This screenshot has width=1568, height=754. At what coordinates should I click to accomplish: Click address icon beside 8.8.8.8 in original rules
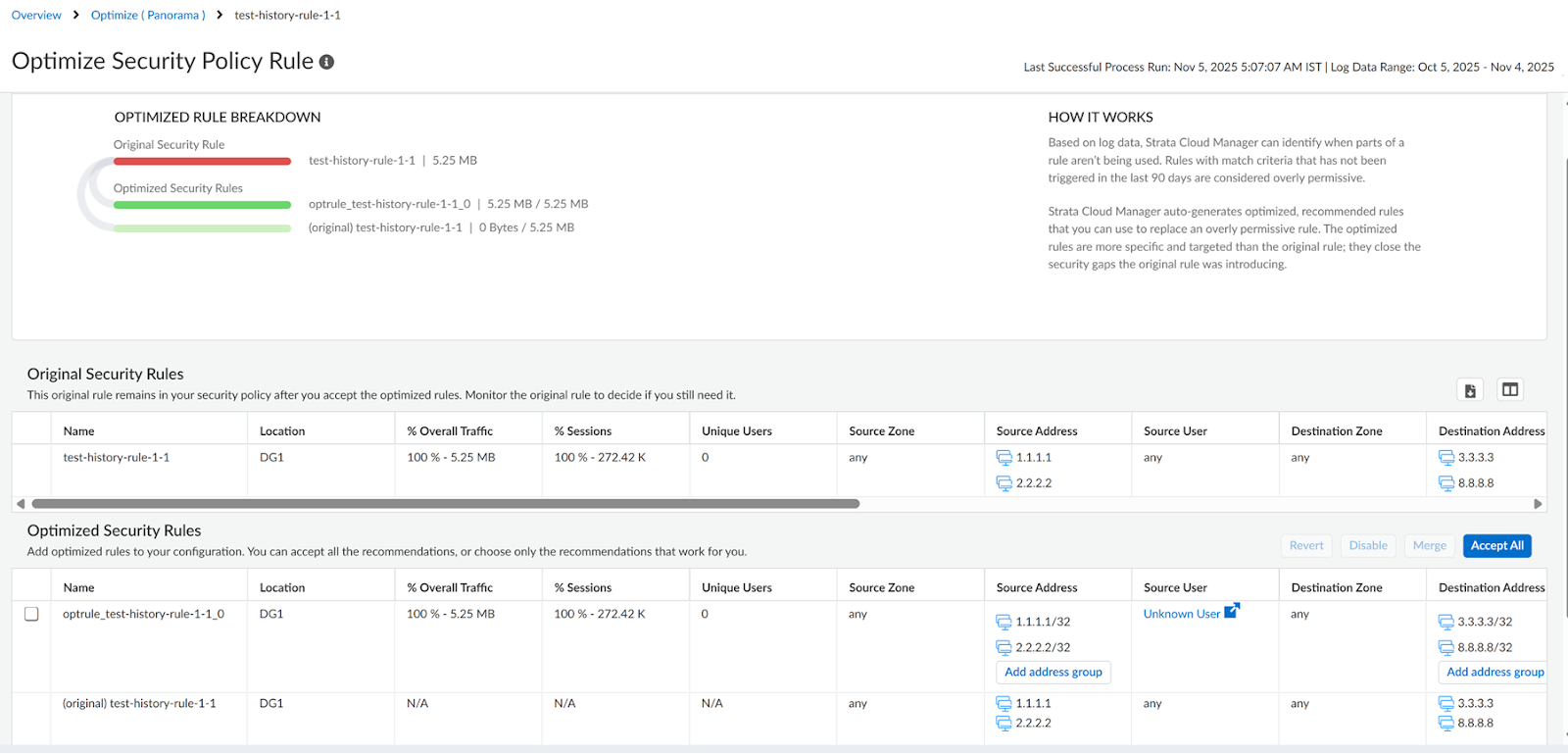coord(1445,483)
